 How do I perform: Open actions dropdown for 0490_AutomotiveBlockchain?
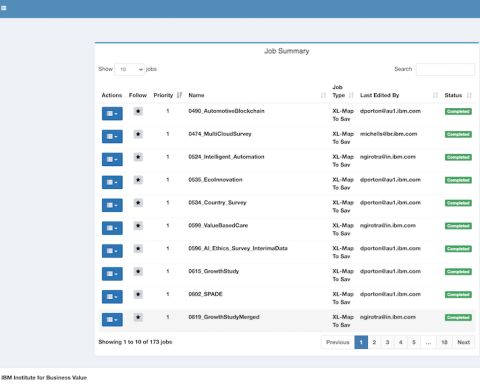[112, 113]
